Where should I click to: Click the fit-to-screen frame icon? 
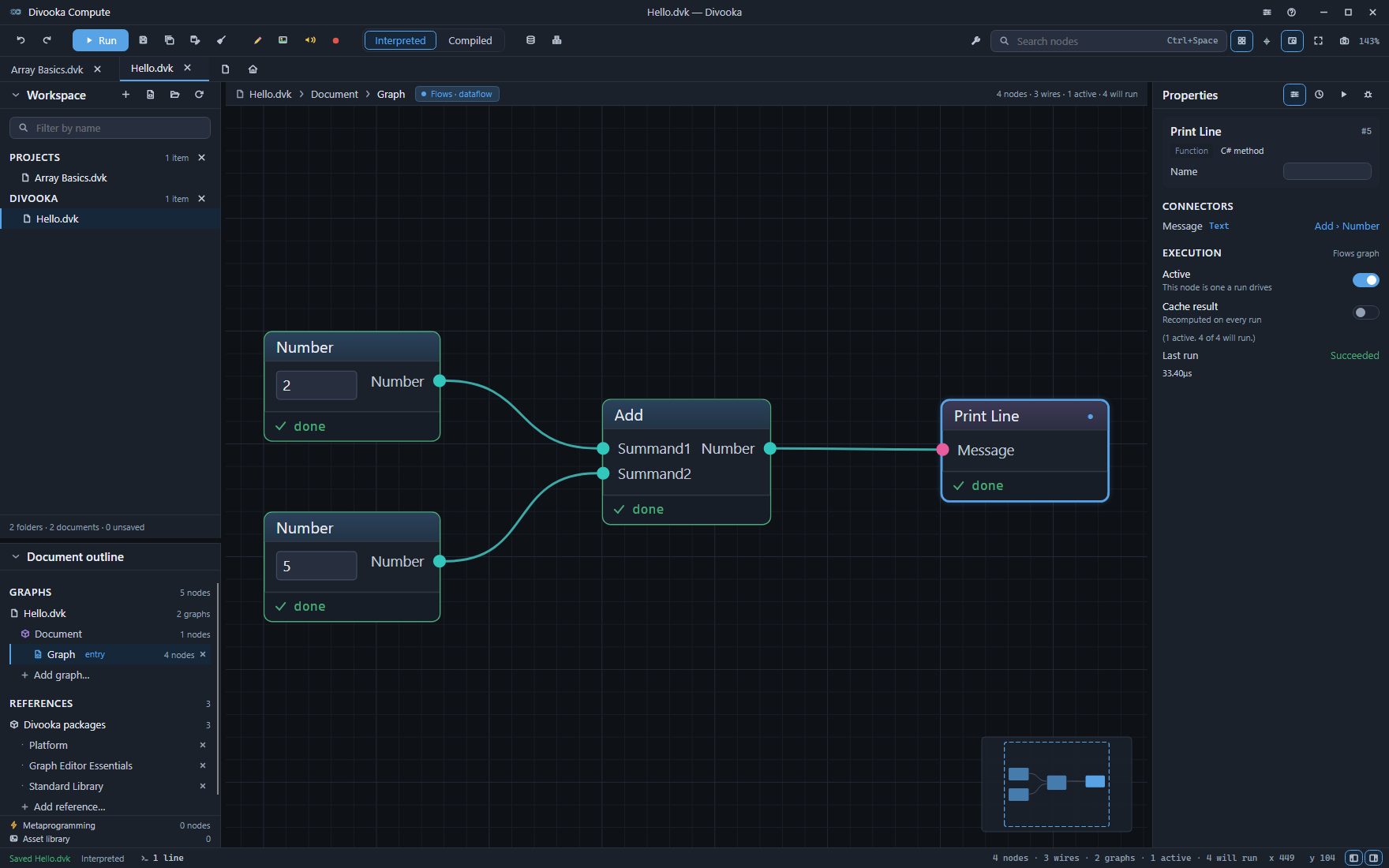pyautogui.click(x=1318, y=41)
